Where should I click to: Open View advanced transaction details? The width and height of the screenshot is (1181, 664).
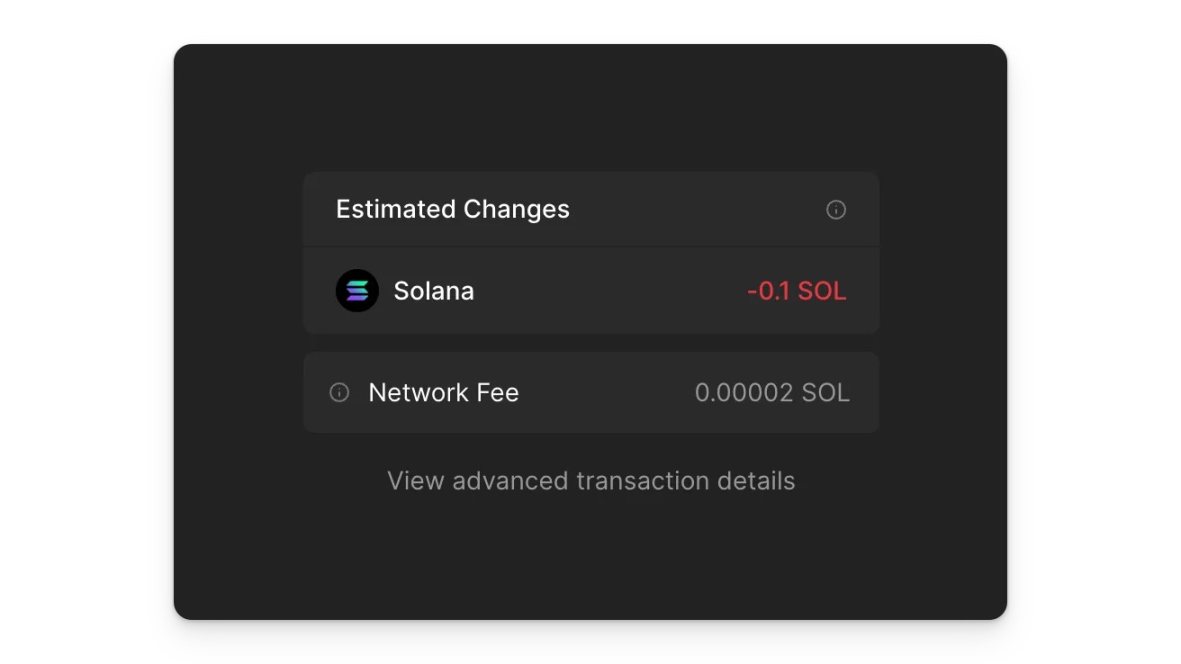pos(591,481)
